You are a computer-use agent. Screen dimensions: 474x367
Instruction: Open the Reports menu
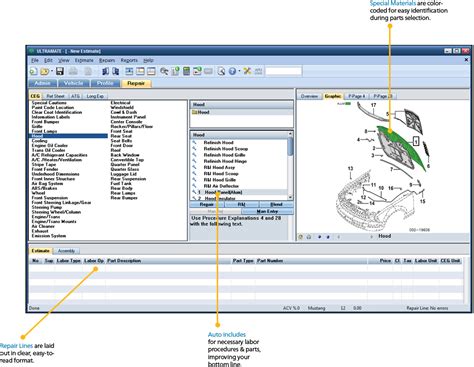click(x=129, y=60)
